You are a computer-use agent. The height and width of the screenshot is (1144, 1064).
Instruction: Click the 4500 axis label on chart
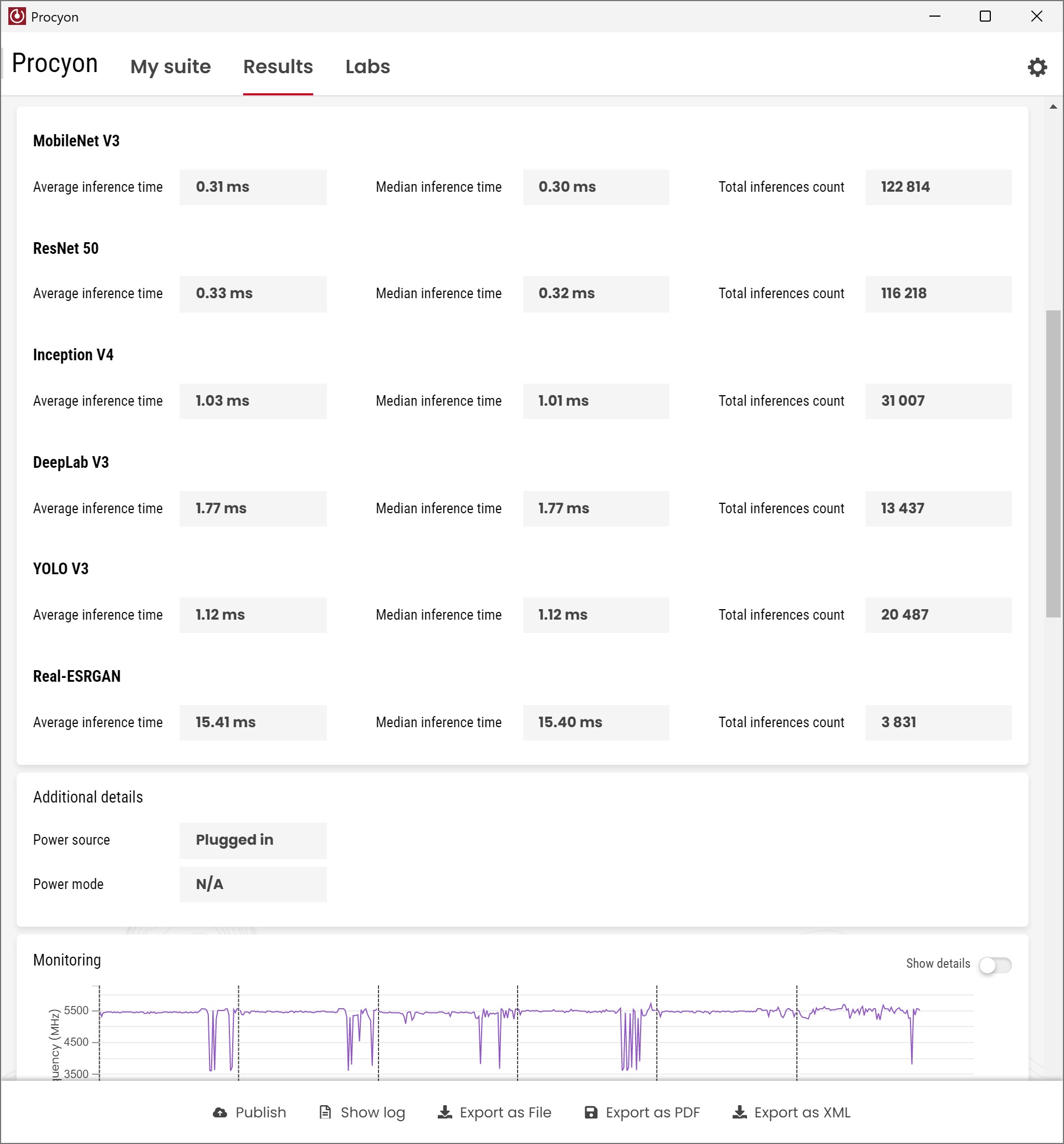pyautogui.click(x=76, y=1042)
